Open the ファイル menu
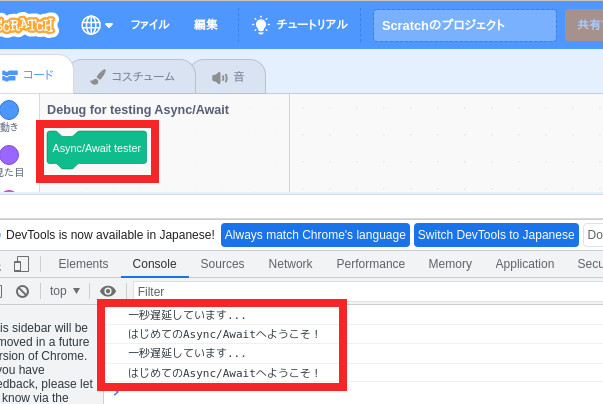Screen dimensions: 603x404 [x=150, y=25]
